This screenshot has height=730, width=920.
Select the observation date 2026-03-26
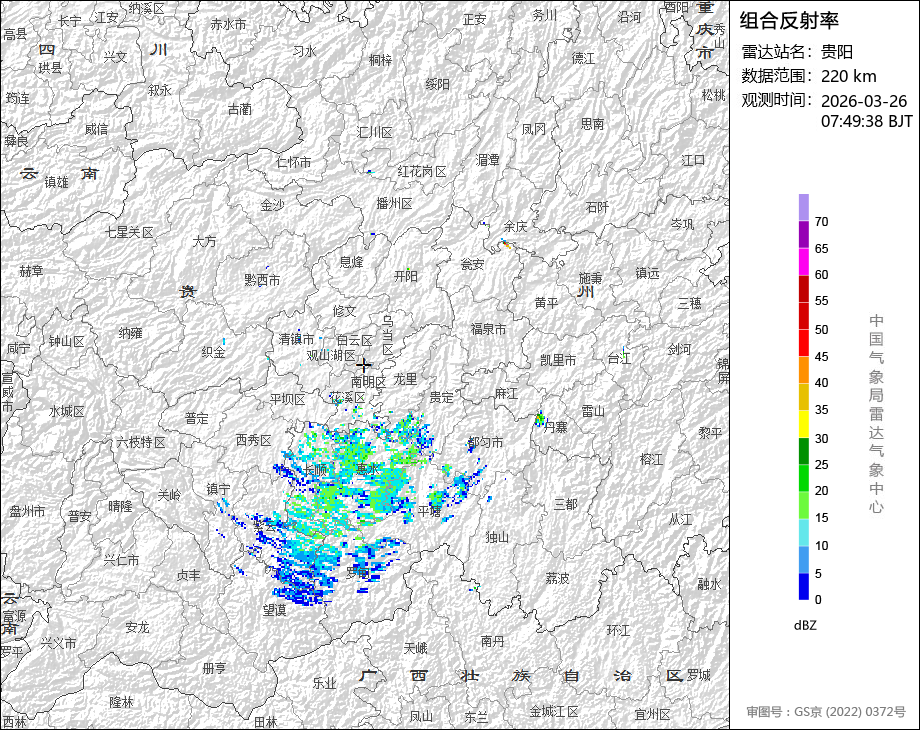click(864, 101)
